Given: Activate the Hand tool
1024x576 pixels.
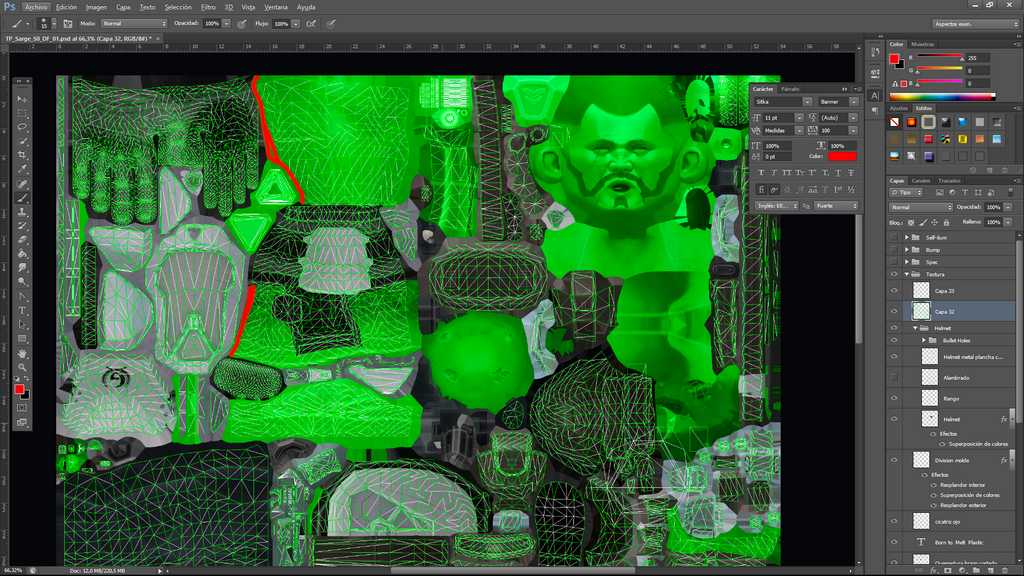Looking at the screenshot, I should pyautogui.click(x=22, y=353).
